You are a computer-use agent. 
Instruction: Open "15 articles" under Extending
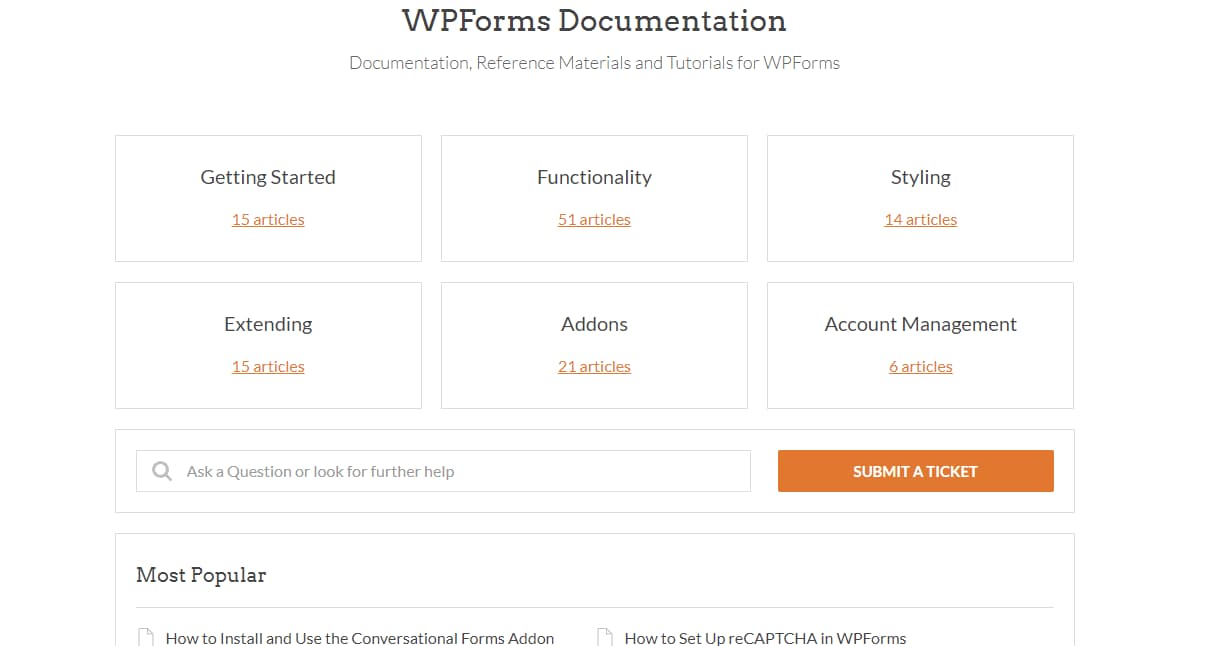click(267, 366)
